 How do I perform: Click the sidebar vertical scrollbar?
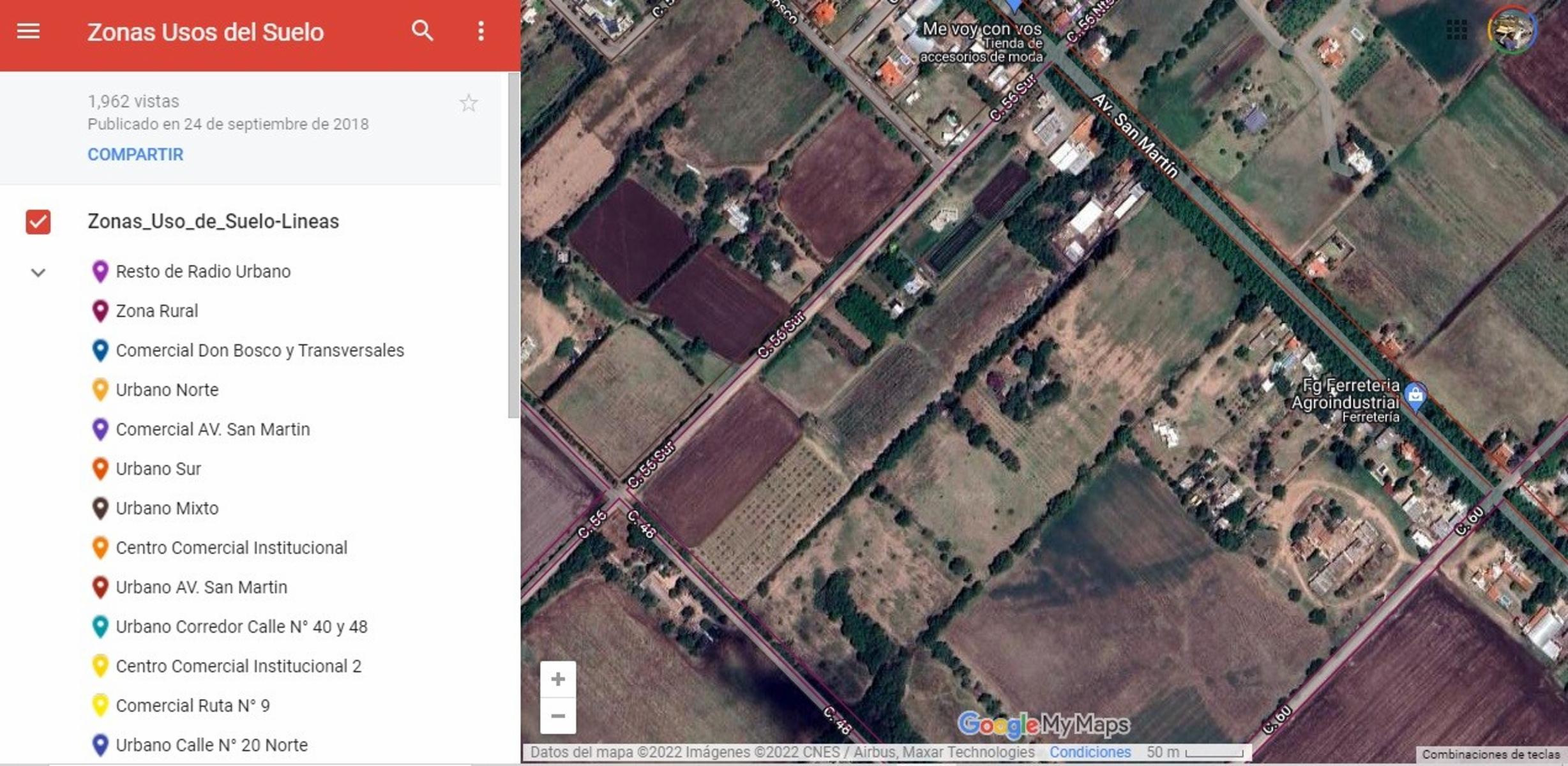(513, 246)
